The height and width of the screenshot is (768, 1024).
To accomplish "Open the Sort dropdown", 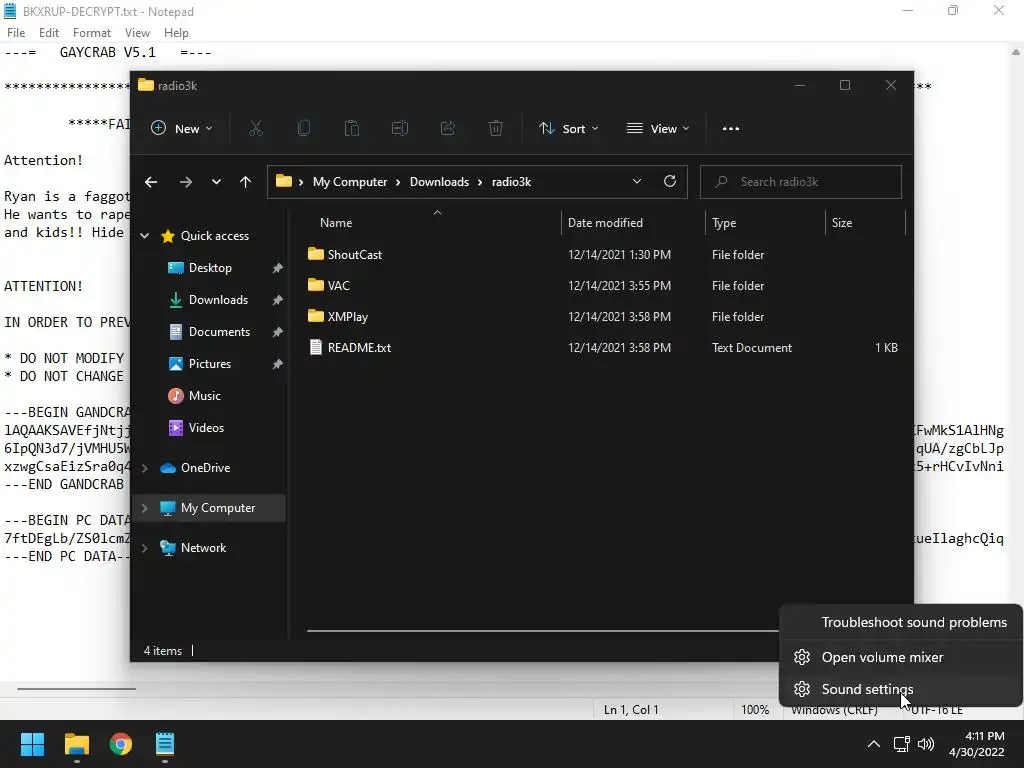I will click(x=568, y=129).
